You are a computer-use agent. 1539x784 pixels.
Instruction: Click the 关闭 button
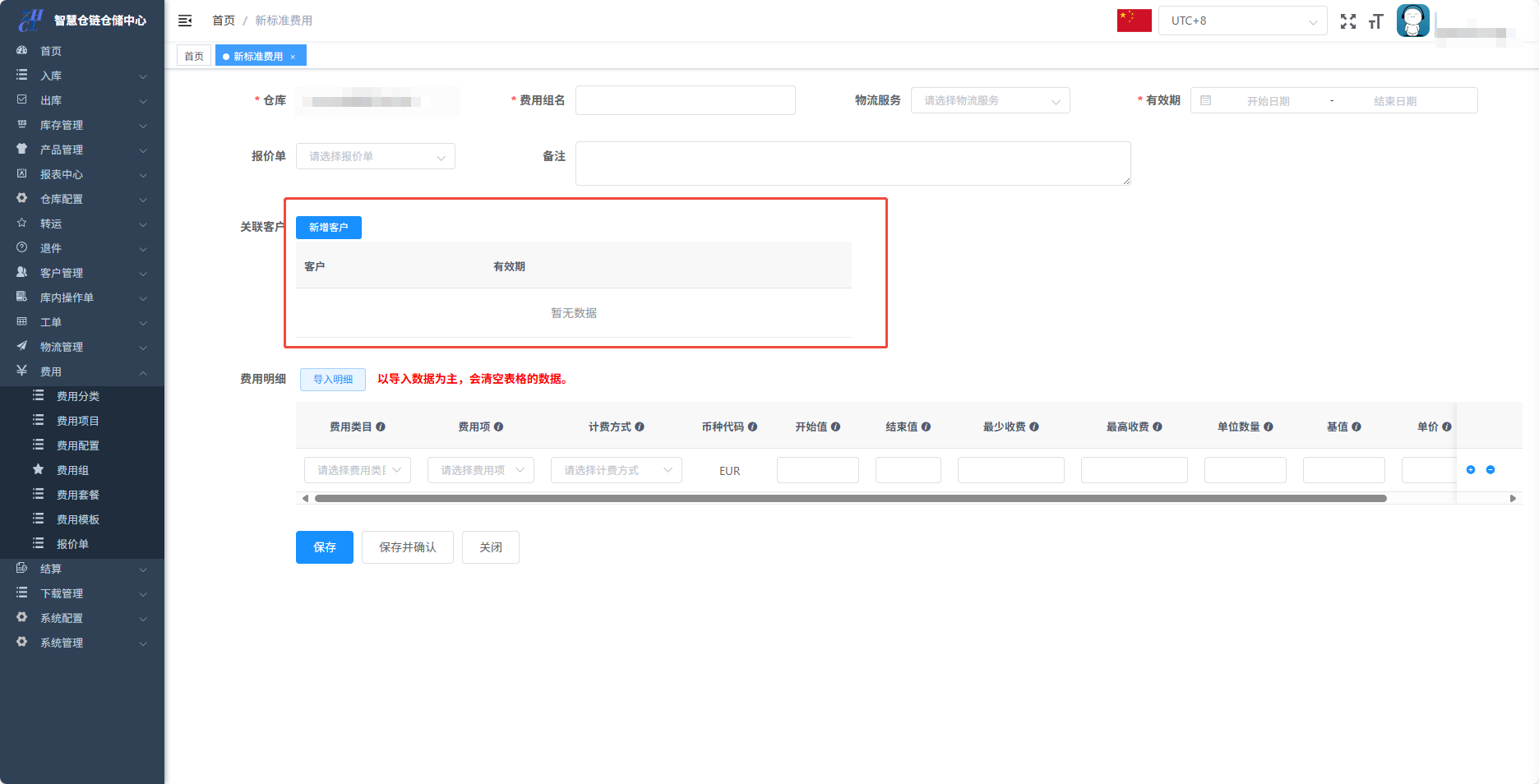point(491,547)
